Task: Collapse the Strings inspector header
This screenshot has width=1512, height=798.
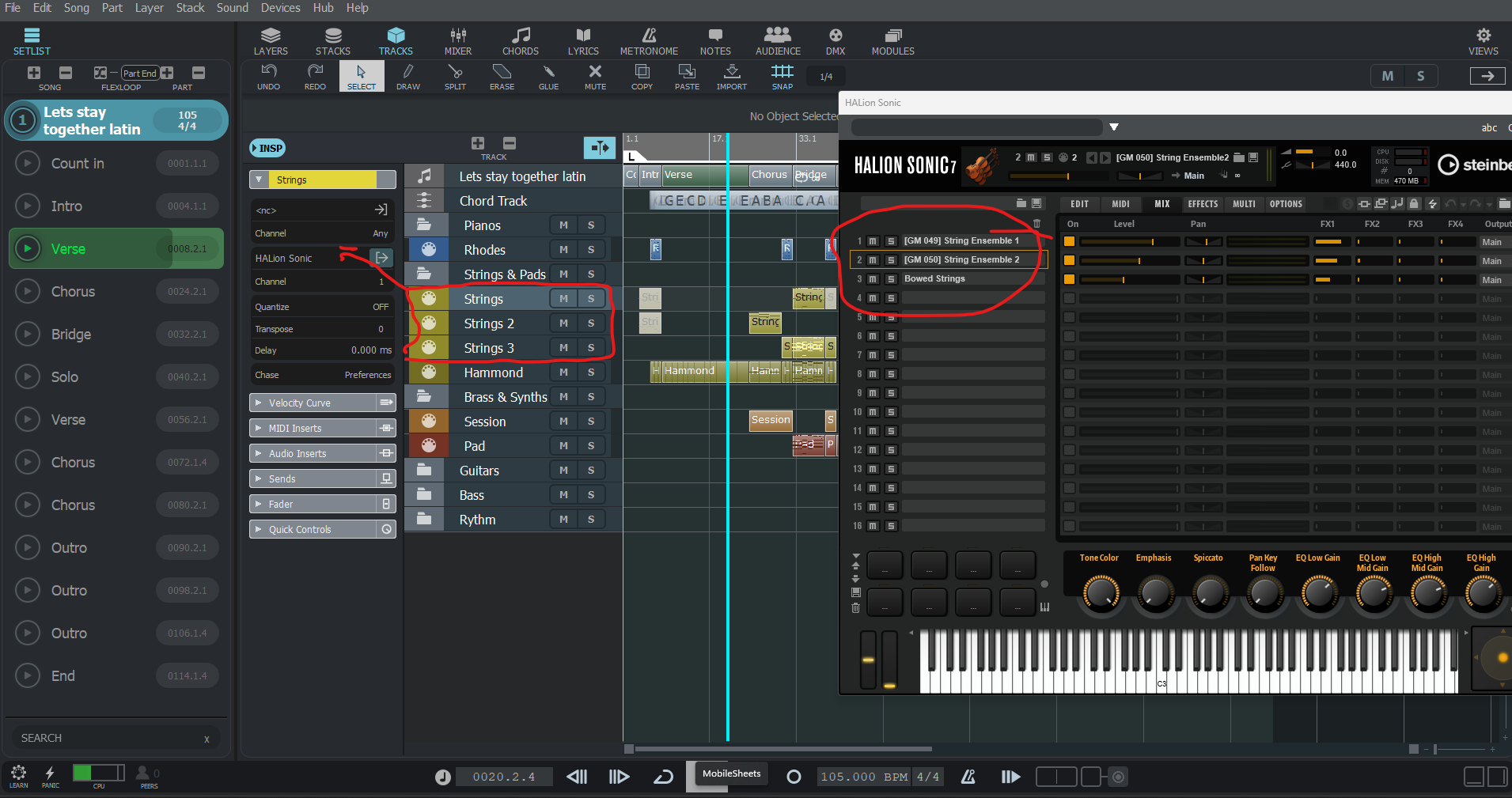Action: pyautogui.click(x=259, y=180)
